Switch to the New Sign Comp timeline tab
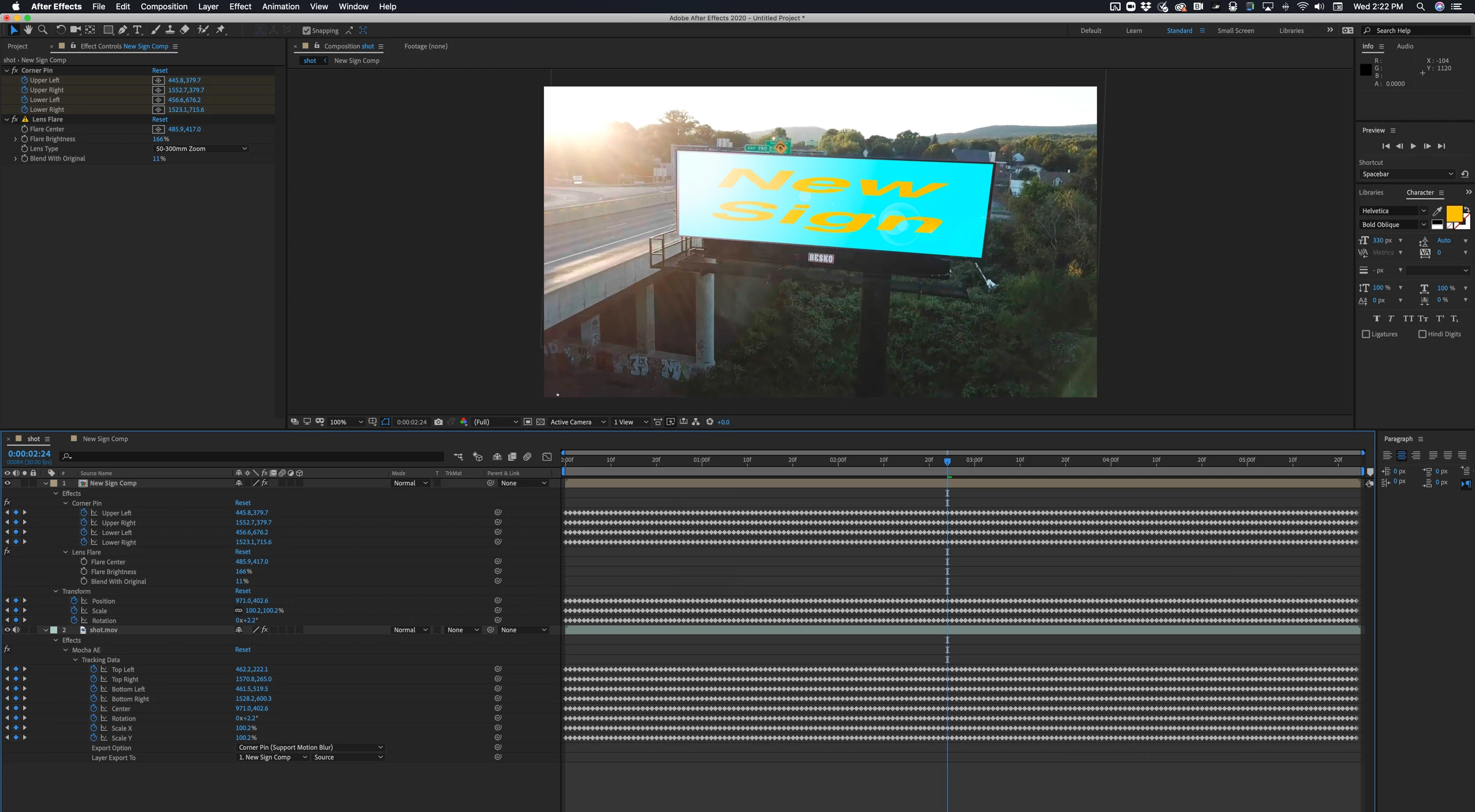Screen dimensions: 1475x812 [x=105, y=439]
